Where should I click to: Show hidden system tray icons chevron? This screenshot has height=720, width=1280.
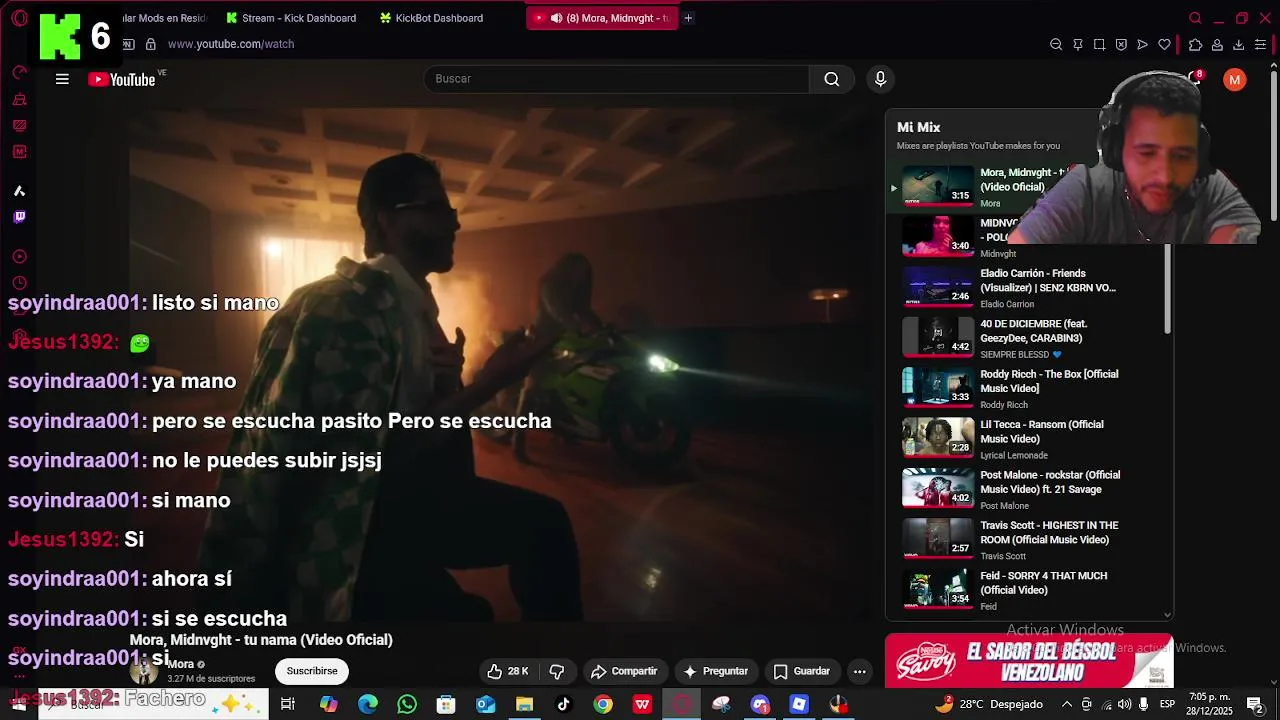[1066, 705]
